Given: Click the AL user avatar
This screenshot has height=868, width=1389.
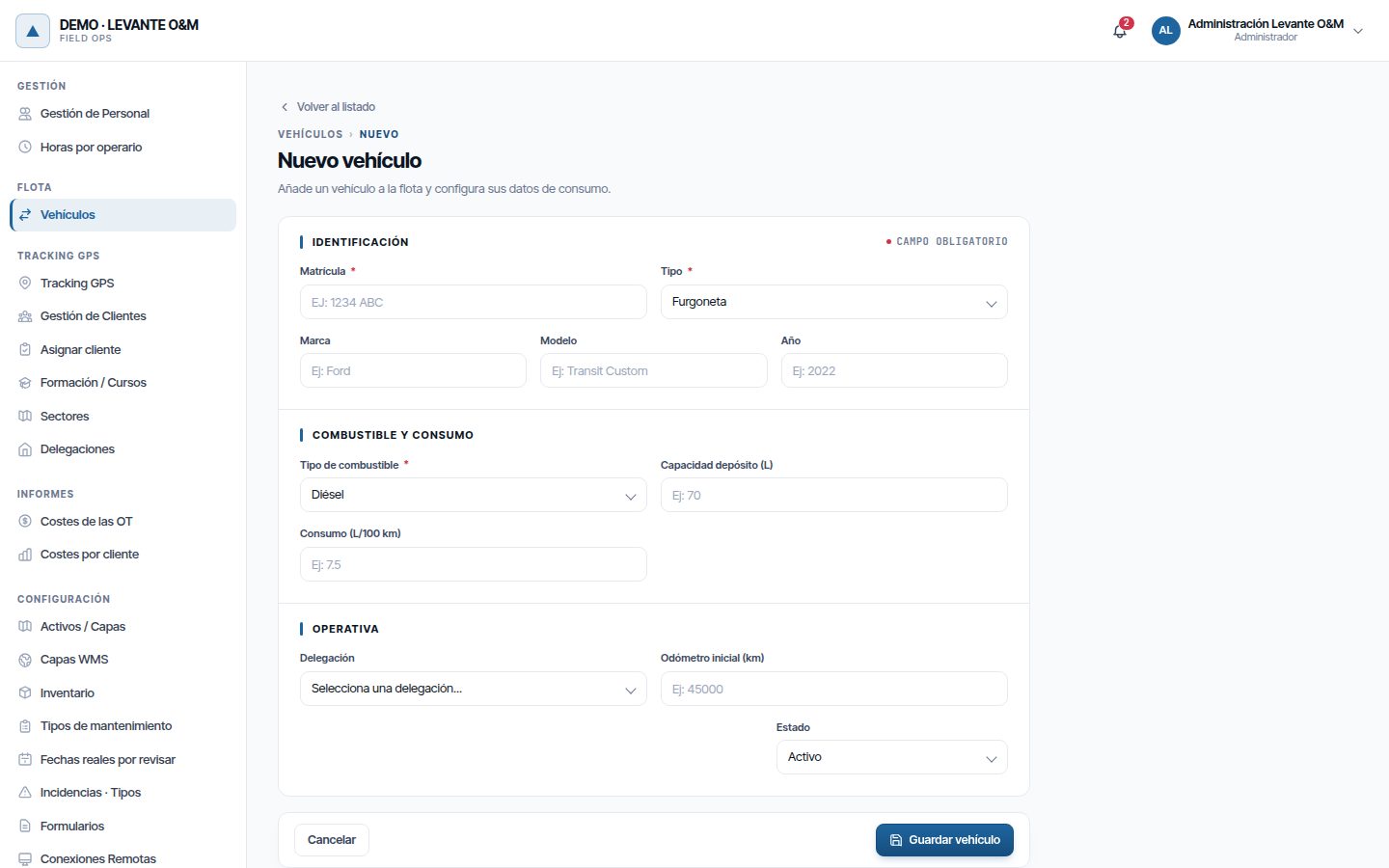Looking at the screenshot, I should pos(1165,31).
